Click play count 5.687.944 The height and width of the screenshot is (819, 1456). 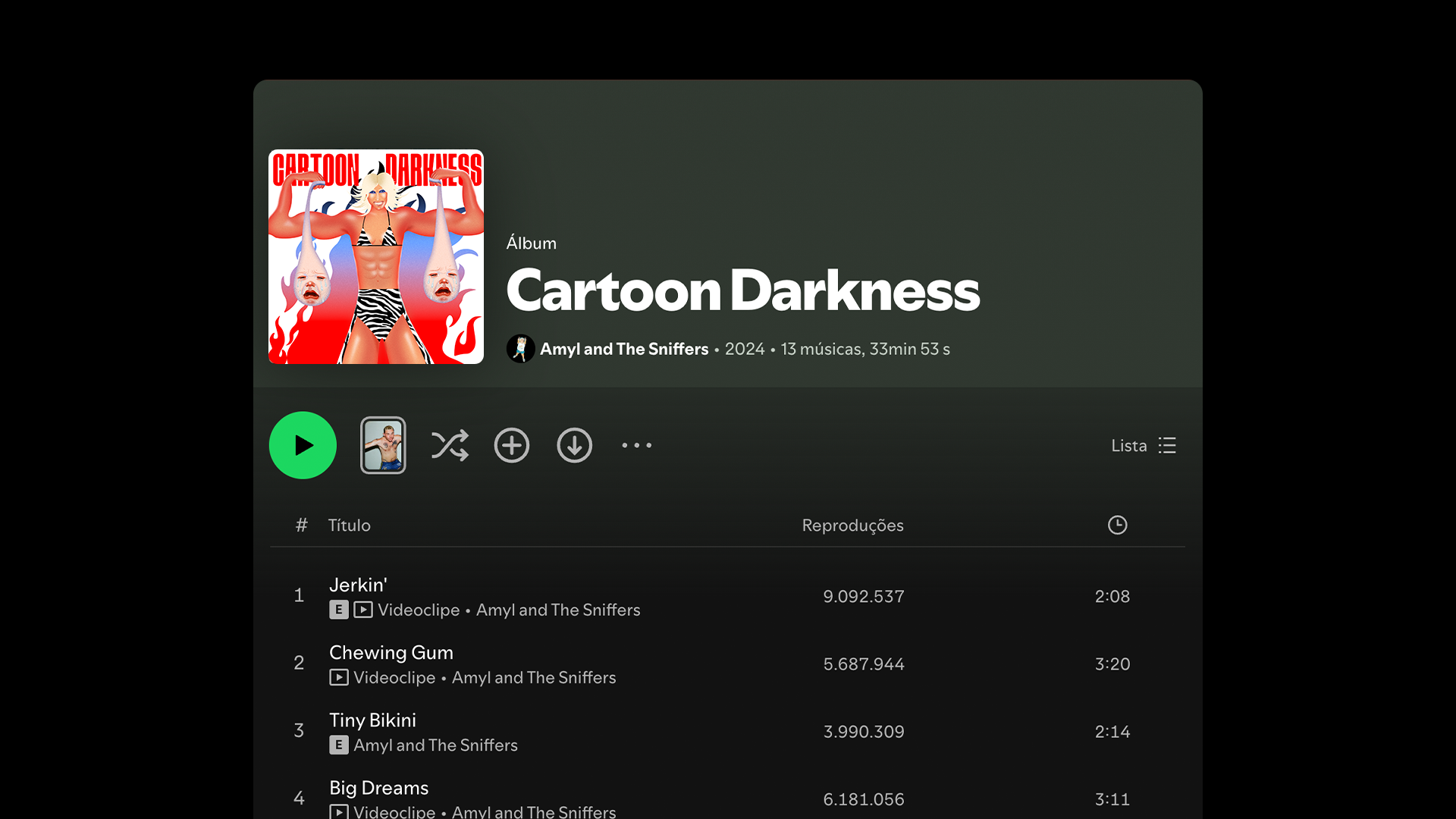coord(864,664)
